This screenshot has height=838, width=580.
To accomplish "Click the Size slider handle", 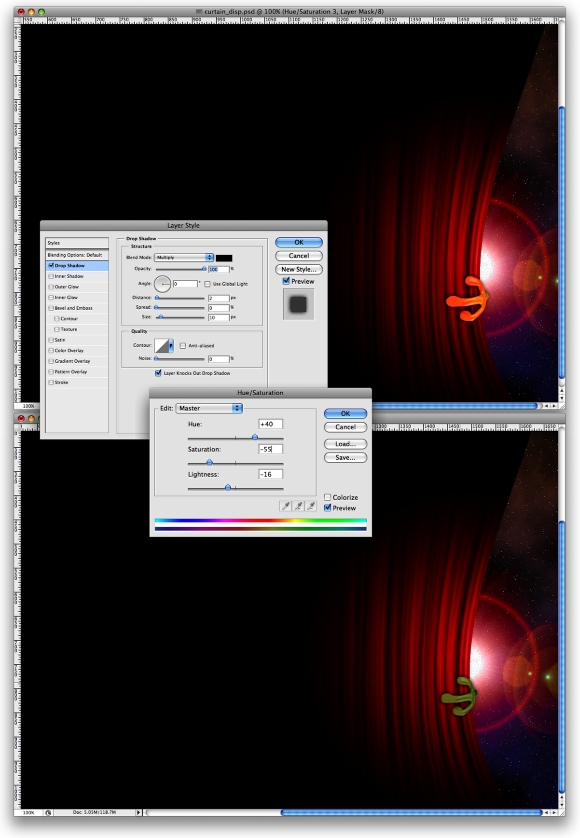I will pos(160,317).
